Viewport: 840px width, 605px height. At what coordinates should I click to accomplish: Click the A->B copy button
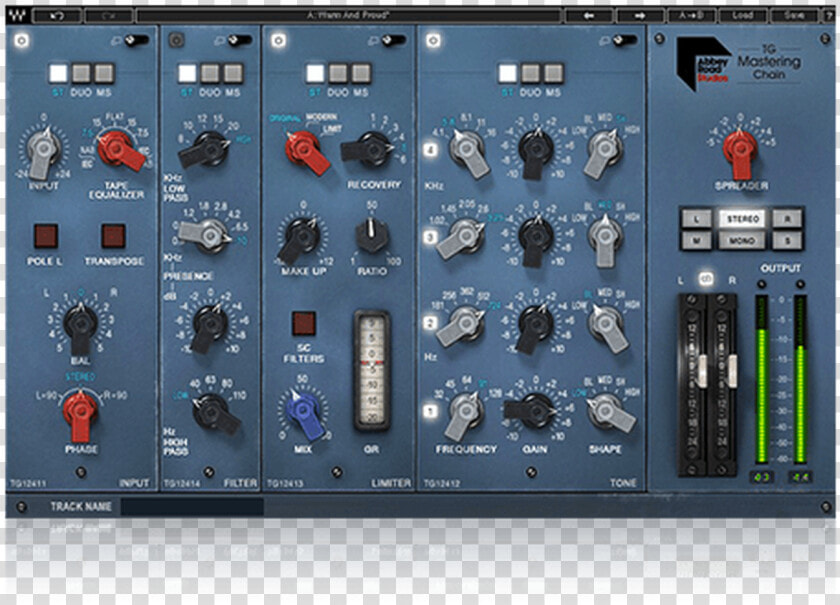(x=691, y=16)
